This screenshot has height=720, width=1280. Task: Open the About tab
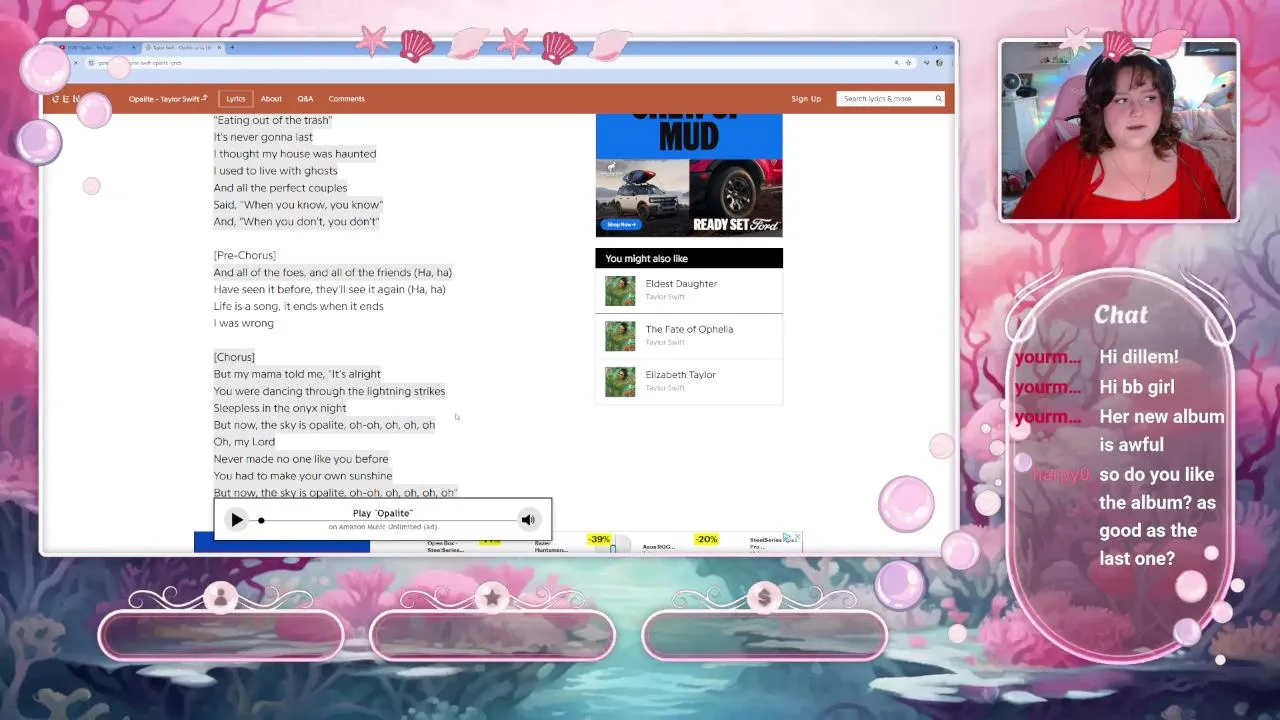[x=271, y=99]
